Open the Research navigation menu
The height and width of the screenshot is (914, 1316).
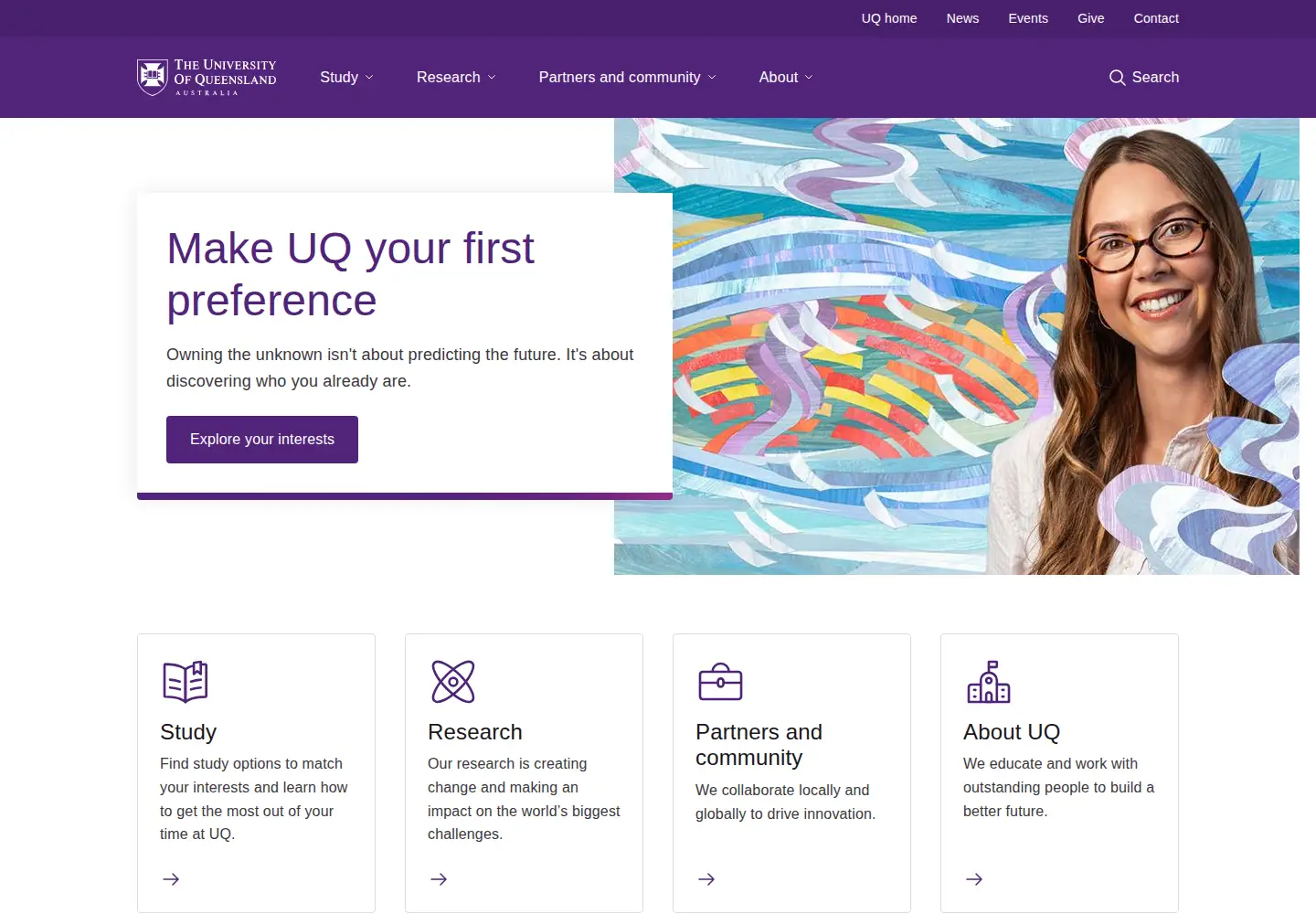448,78
